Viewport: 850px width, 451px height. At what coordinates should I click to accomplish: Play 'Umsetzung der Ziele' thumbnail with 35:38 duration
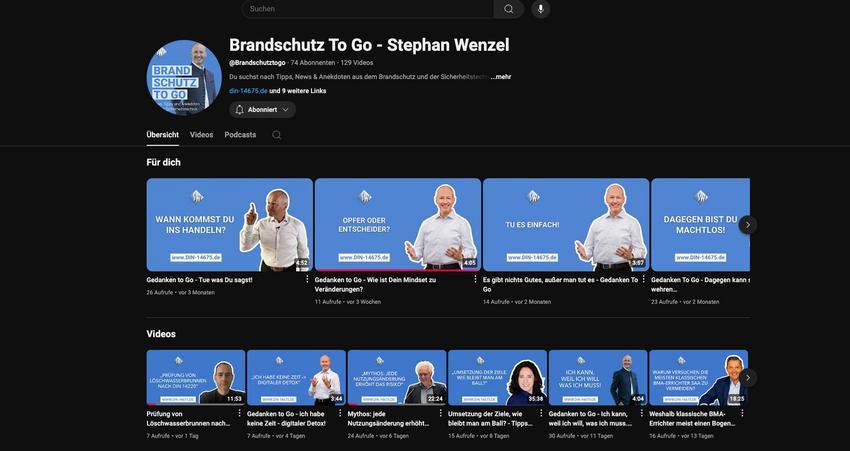click(497, 377)
